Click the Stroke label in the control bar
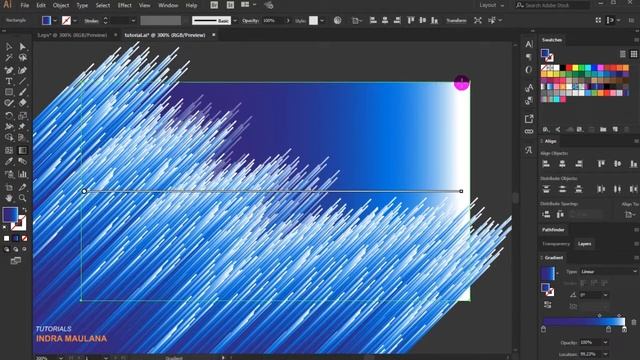640x360 pixels. coord(91,20)
